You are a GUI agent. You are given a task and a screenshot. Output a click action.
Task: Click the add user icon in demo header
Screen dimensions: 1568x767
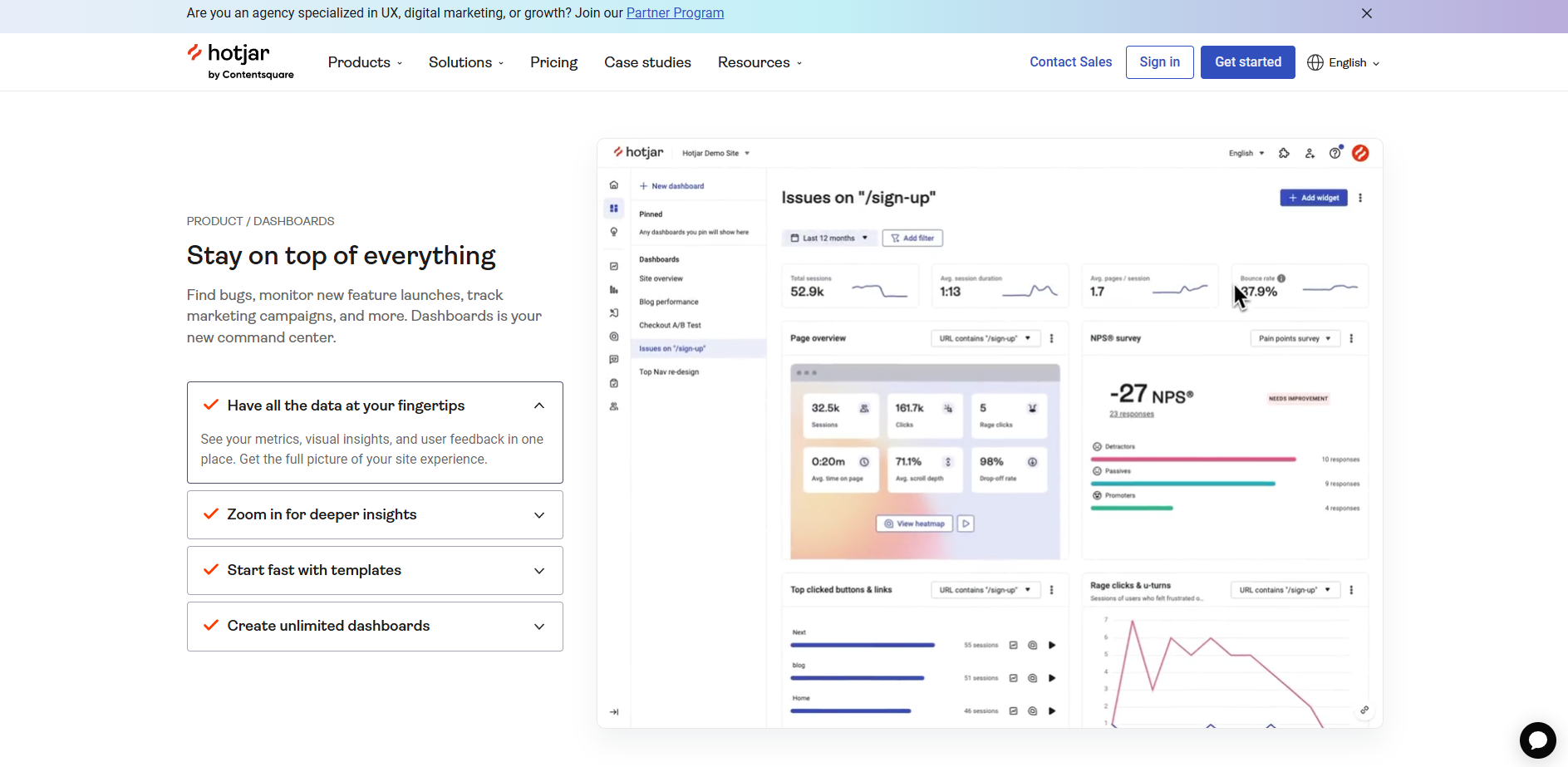(1310, 153)
